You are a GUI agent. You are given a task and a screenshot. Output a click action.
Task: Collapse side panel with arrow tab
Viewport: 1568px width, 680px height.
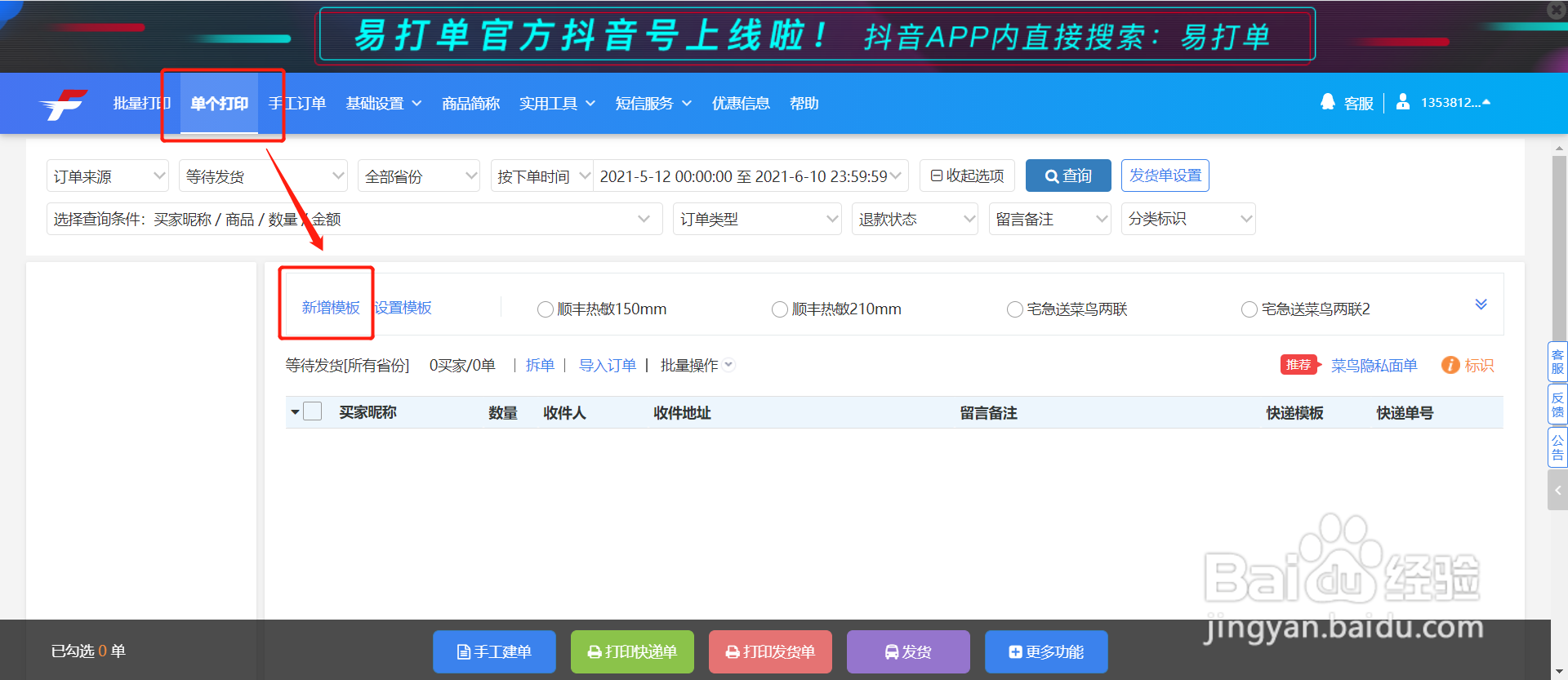[x=1557, y=491]
